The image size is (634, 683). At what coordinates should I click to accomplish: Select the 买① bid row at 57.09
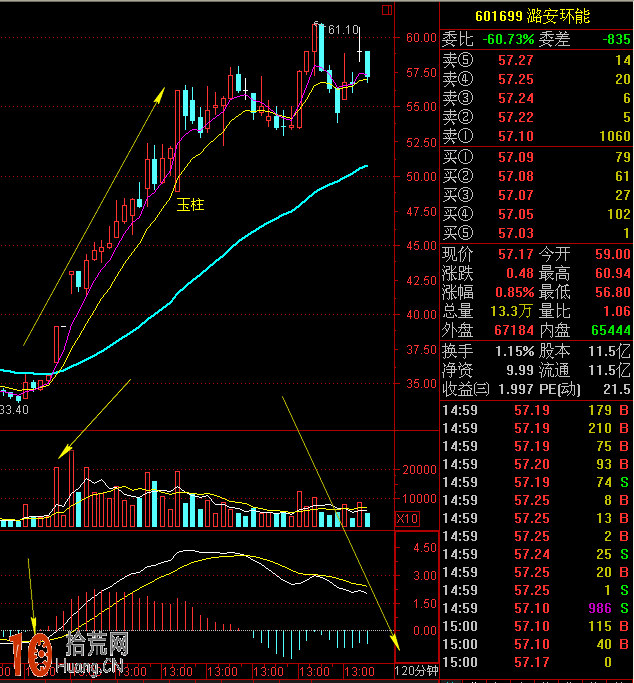[536, 157]
